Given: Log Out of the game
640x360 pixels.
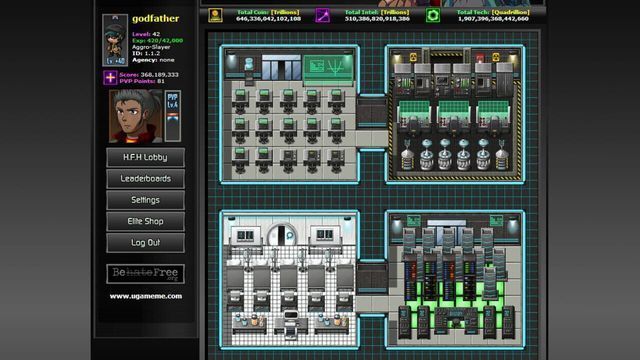Looking at the screenshot, I should click(145, 242).
